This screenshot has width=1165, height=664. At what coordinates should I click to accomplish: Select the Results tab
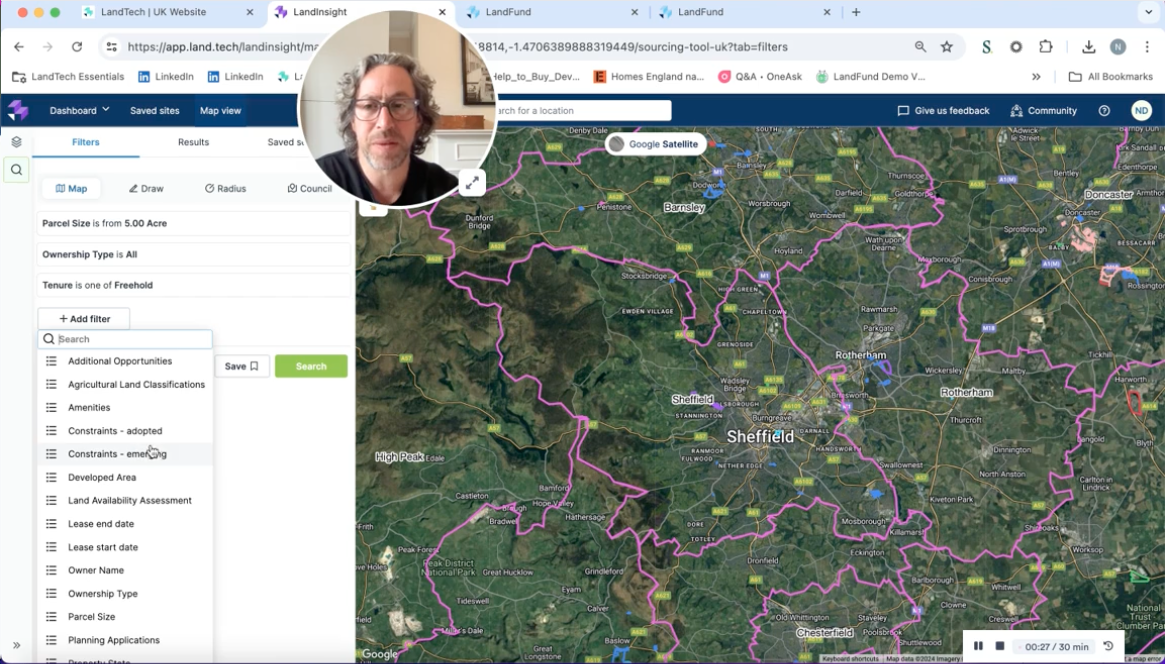193,142
